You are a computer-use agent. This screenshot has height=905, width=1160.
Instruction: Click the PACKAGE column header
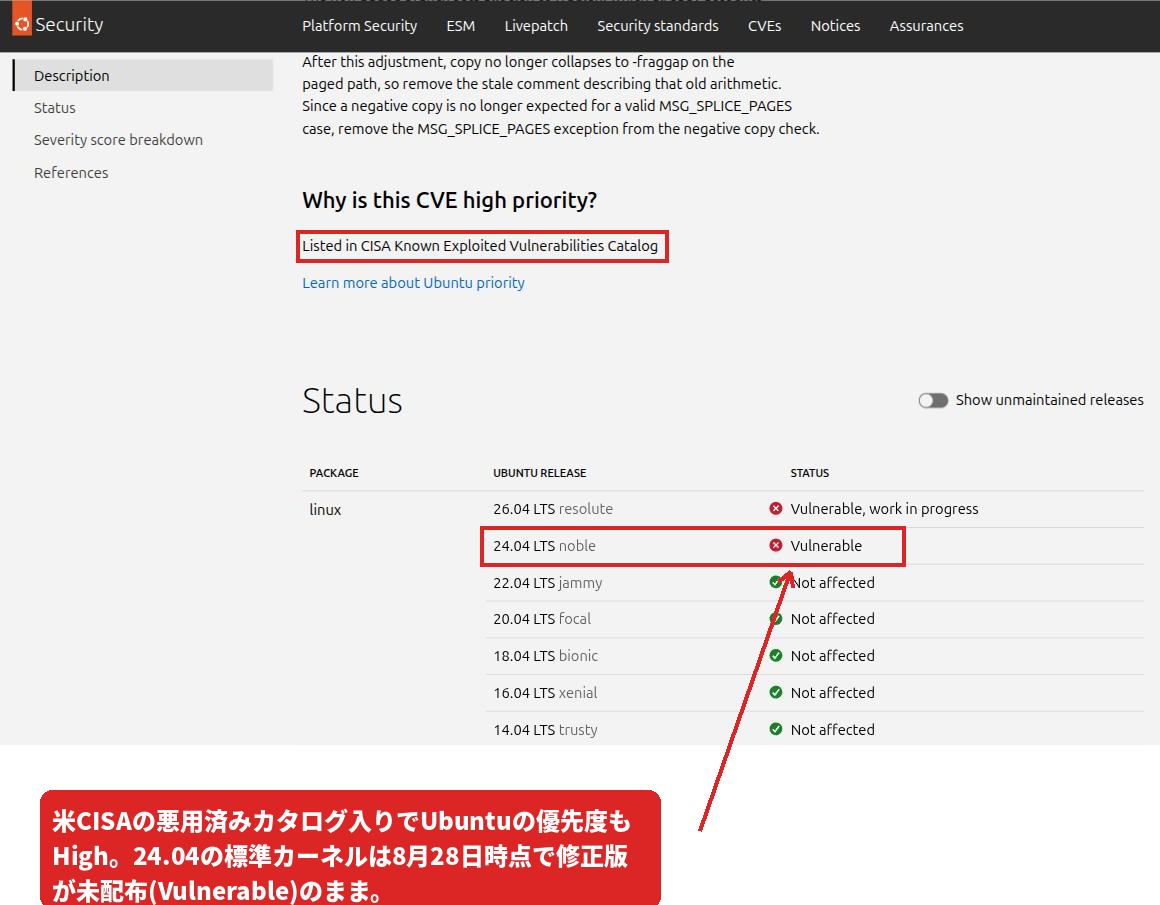coord(334,473)
